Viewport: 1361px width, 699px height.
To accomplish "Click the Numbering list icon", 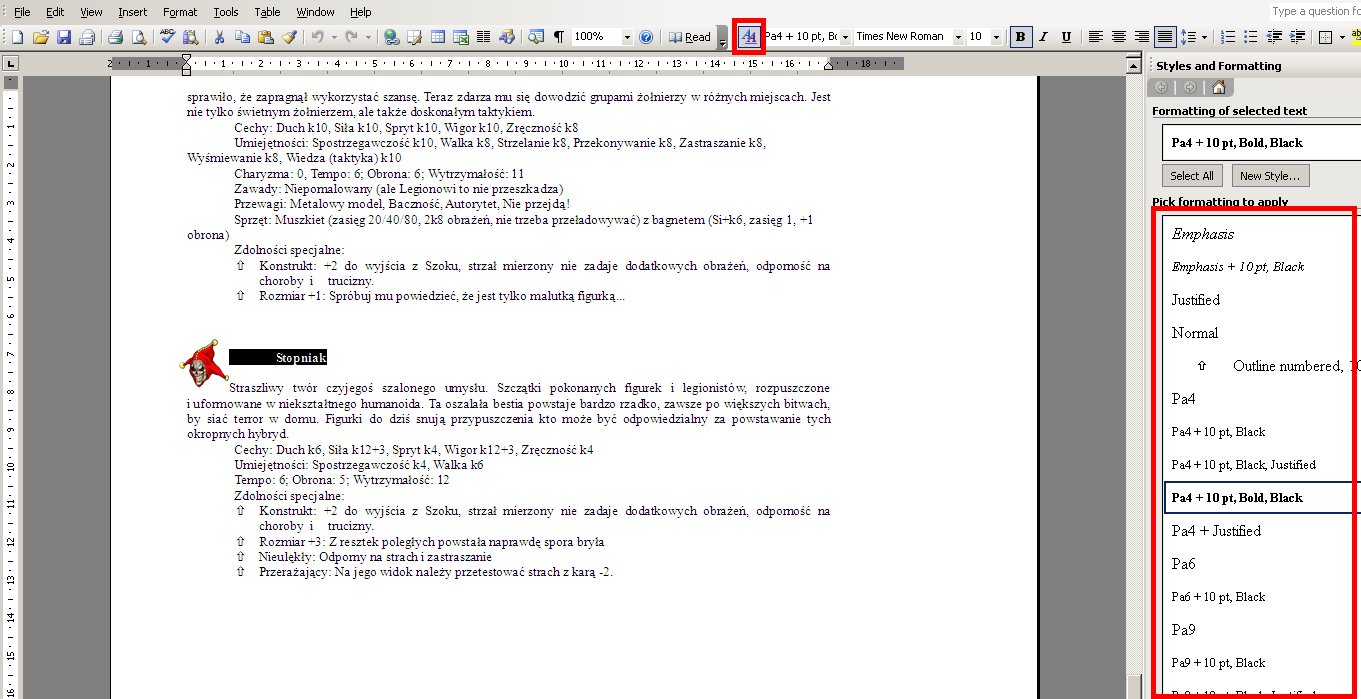I will point(1229,37).
